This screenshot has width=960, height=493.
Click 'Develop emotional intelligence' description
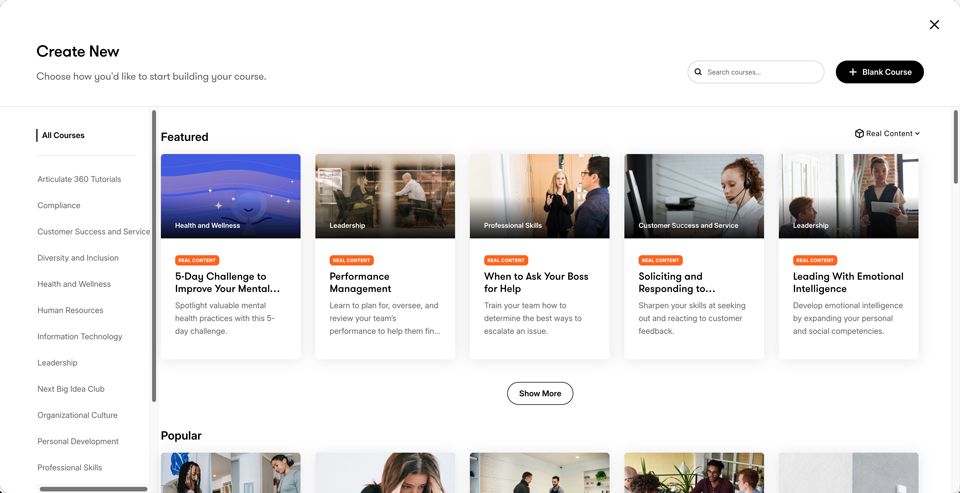848,318
